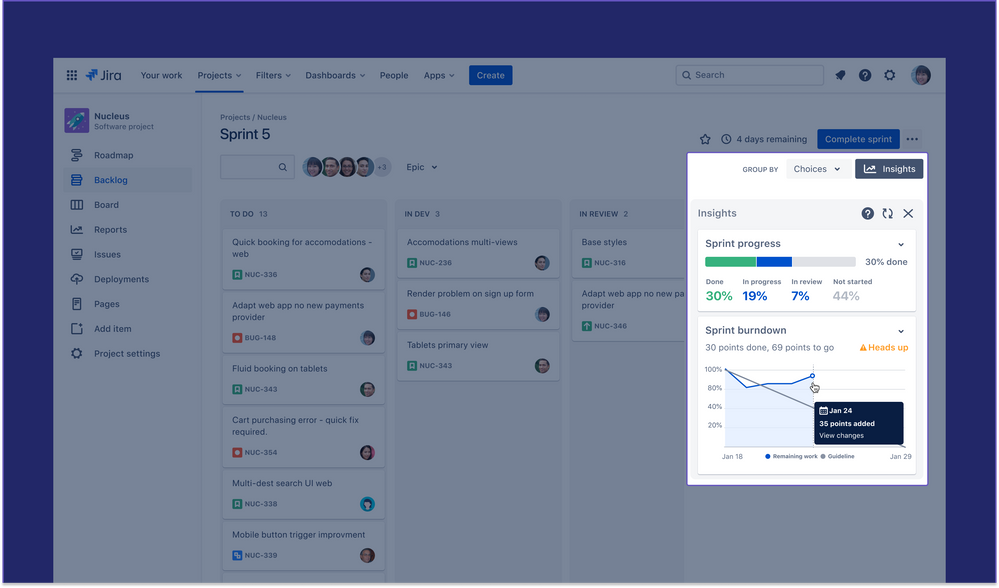The height and width of the screenshot is (588, 999).
Task: Toggle the Insights panel button
Action: [889, 168]
